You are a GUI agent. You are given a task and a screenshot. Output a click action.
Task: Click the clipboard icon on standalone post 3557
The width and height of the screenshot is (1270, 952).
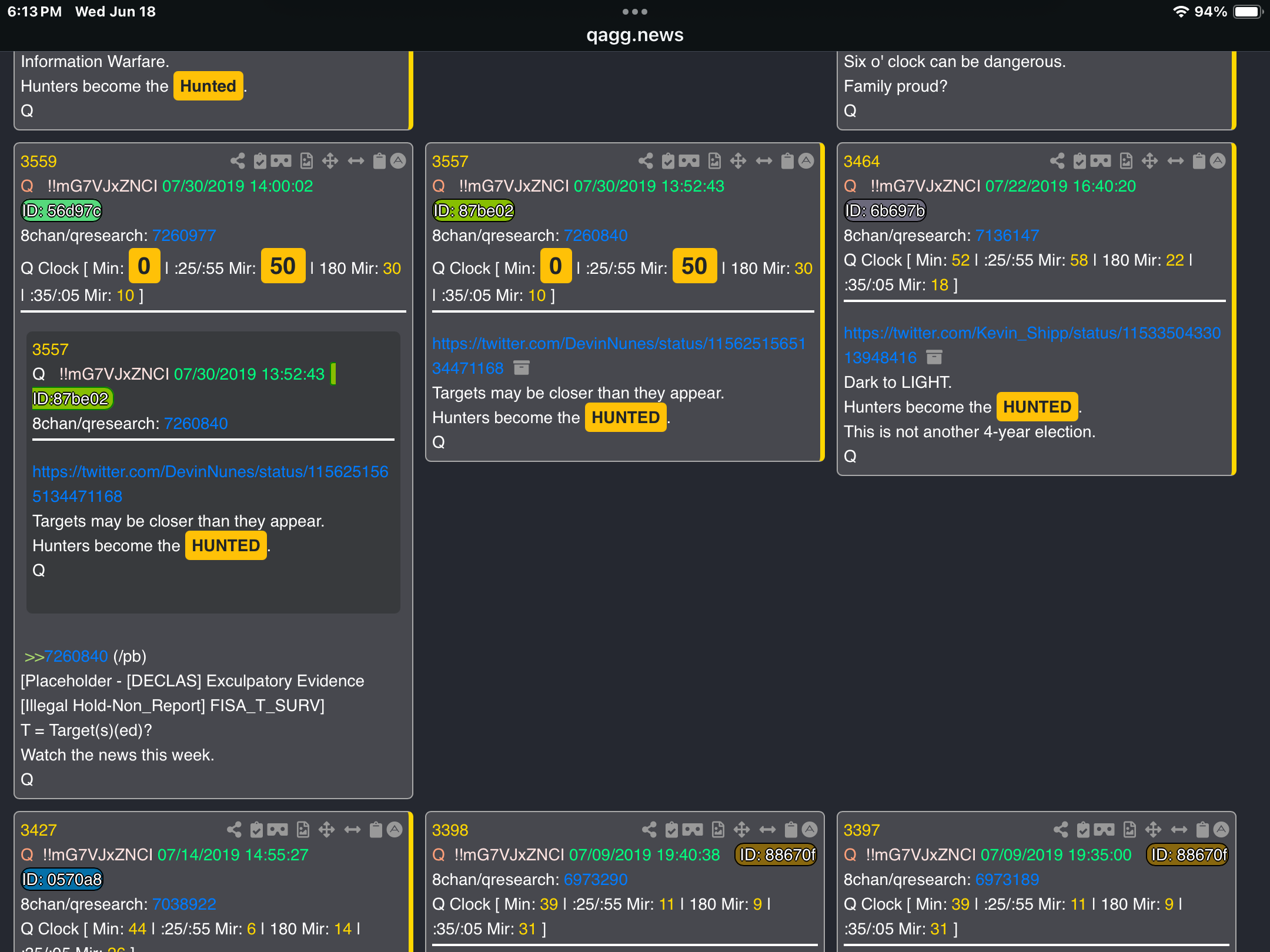point(788,161)
